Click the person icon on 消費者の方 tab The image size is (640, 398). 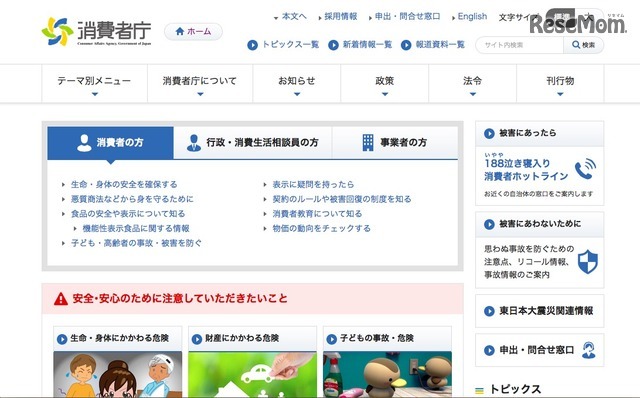(84, 143)
